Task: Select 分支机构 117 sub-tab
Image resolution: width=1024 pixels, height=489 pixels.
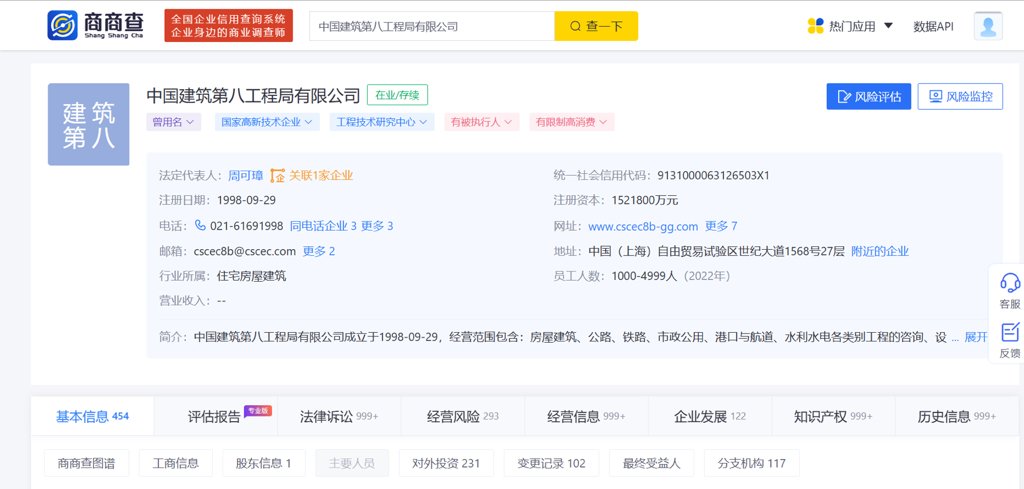Action: click(752, 463)
